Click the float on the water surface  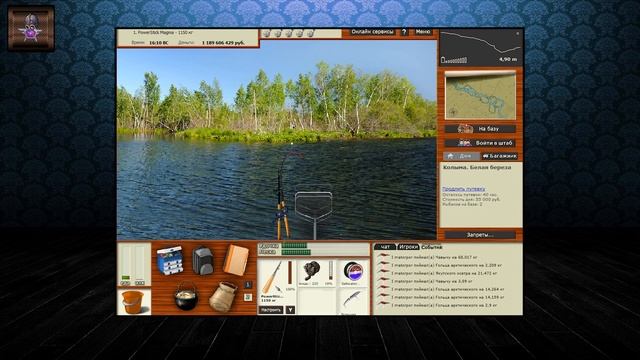291,144
